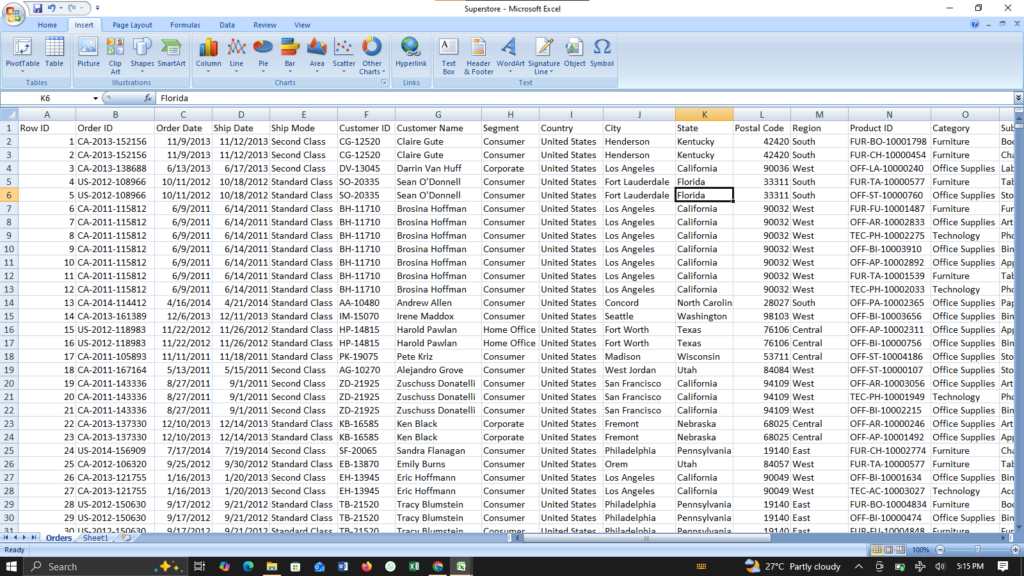
Task: Switch to the Home ribbon tab
Action: pyautogui.click(x=47, y=25)
